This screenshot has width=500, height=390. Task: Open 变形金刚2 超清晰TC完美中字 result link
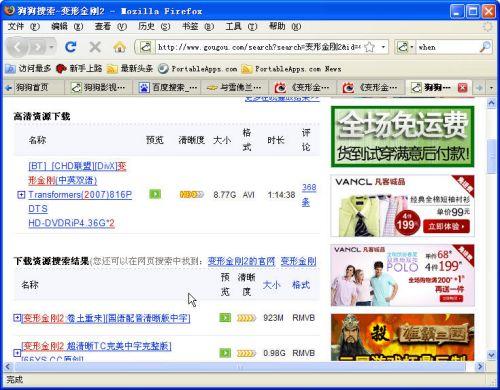pyautogui.click(x=96, y=346)
